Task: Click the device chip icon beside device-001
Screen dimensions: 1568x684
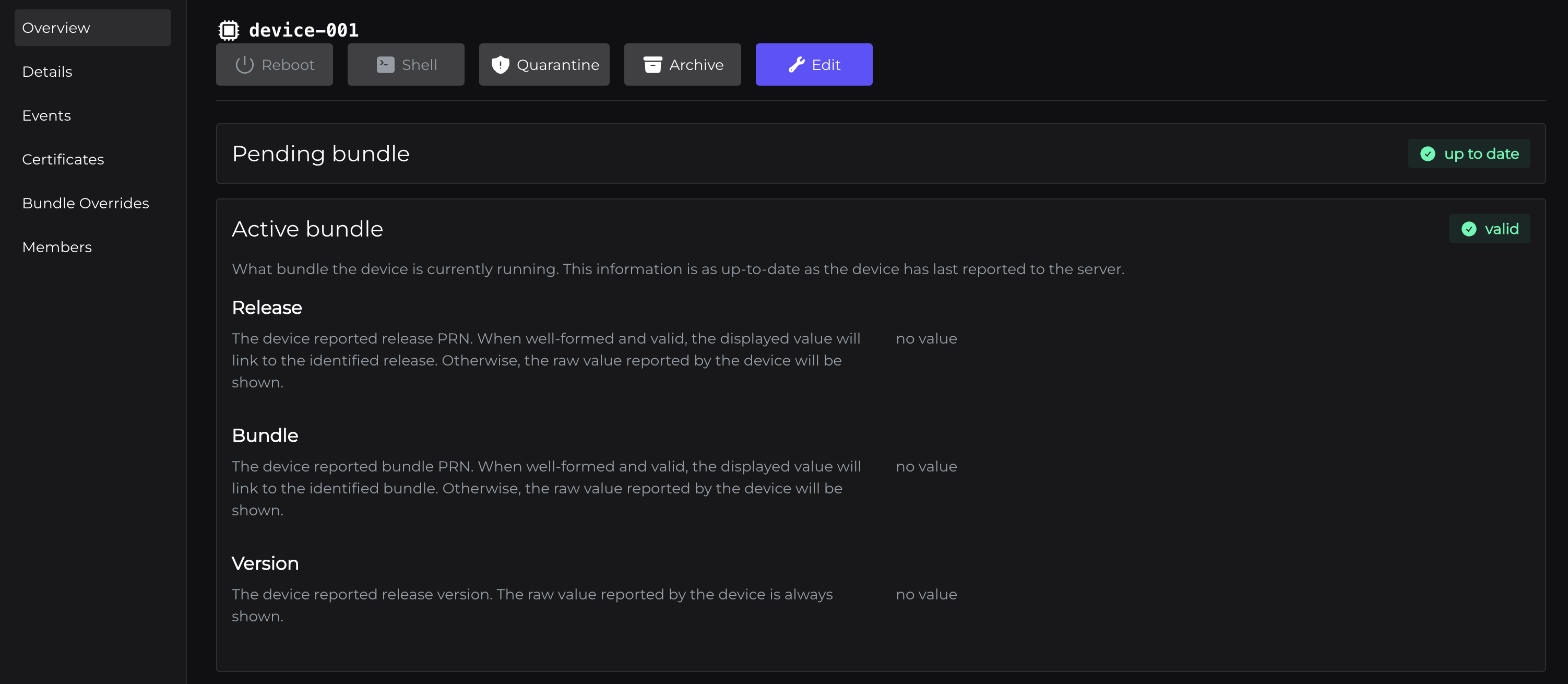Action: point(228,30)
